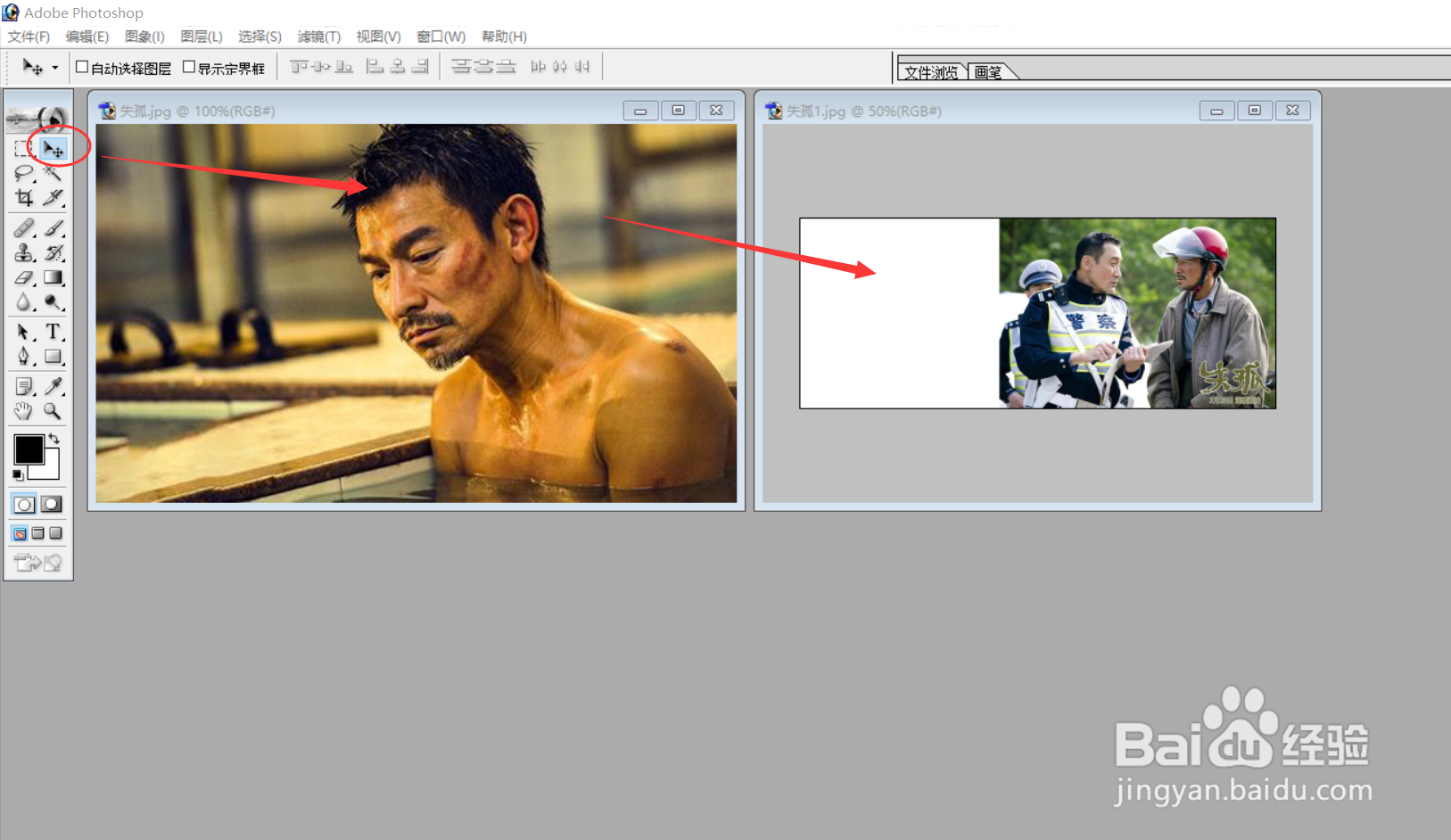Image resolution: width=1451 pixels, height=840 pixels.
Task: Select the Rectangular Marquee tool
Action: tap(24, 149)
